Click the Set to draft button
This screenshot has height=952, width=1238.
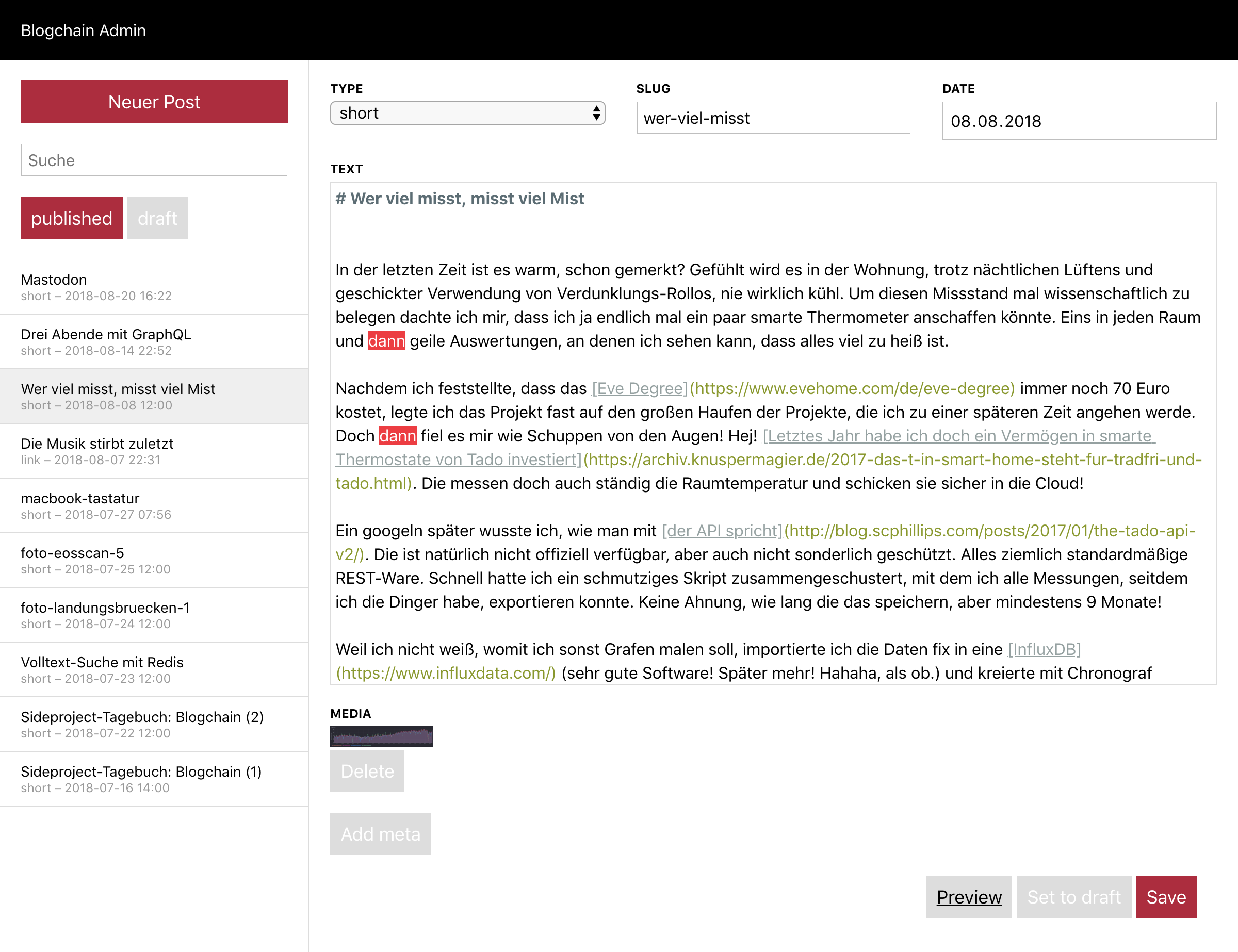[1073, 896]
